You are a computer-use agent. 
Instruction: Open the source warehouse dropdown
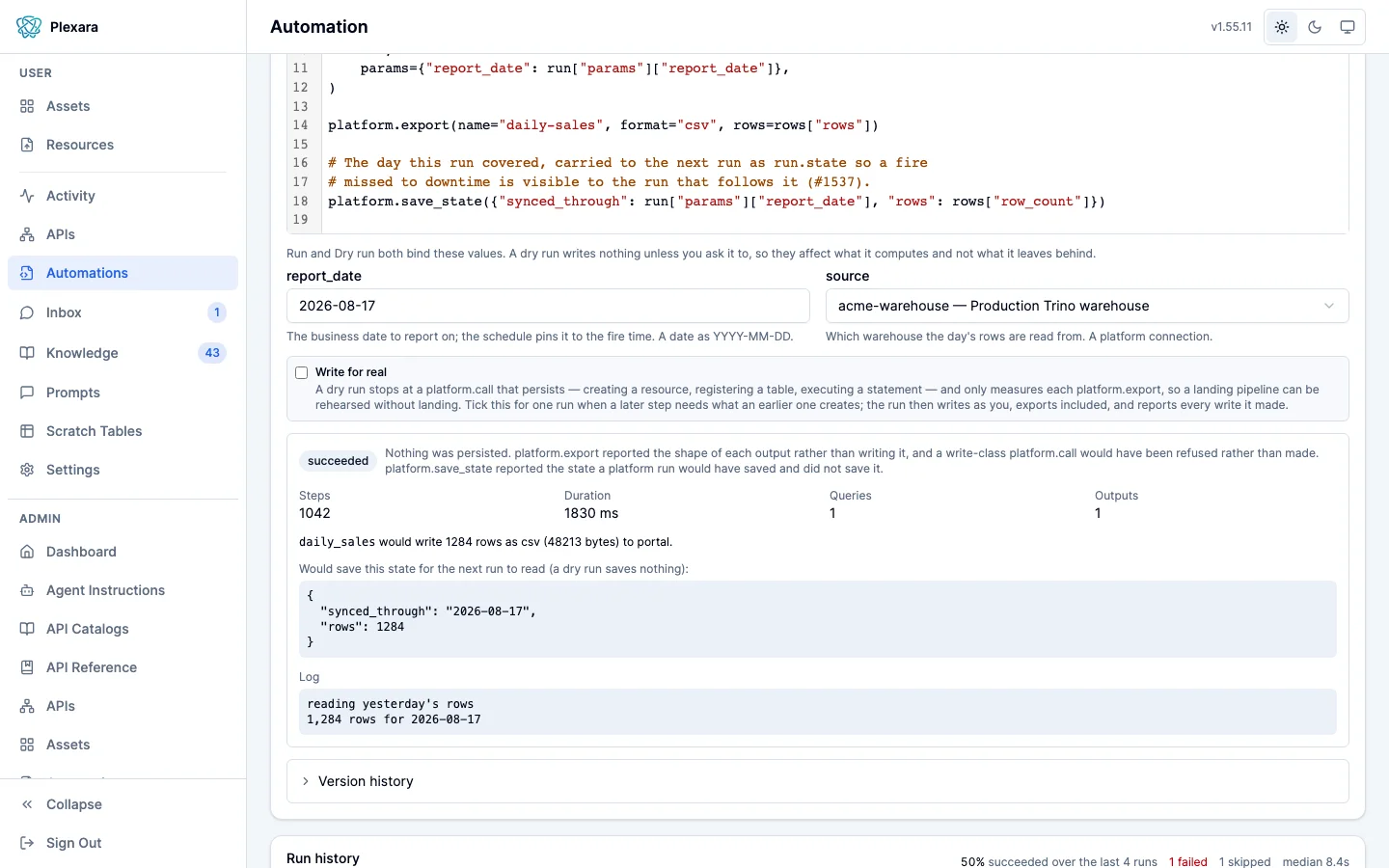point(1087,306)
